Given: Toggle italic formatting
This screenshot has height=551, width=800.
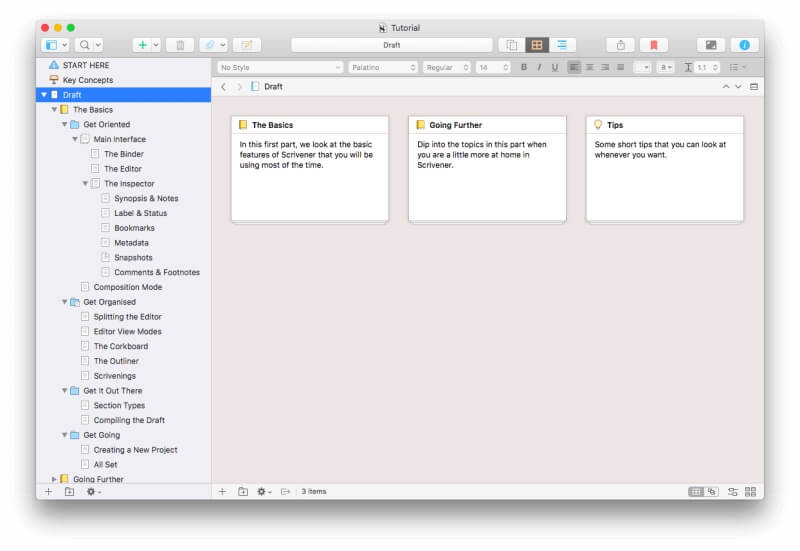Looking at the screenshot, I should click(539, 67).
